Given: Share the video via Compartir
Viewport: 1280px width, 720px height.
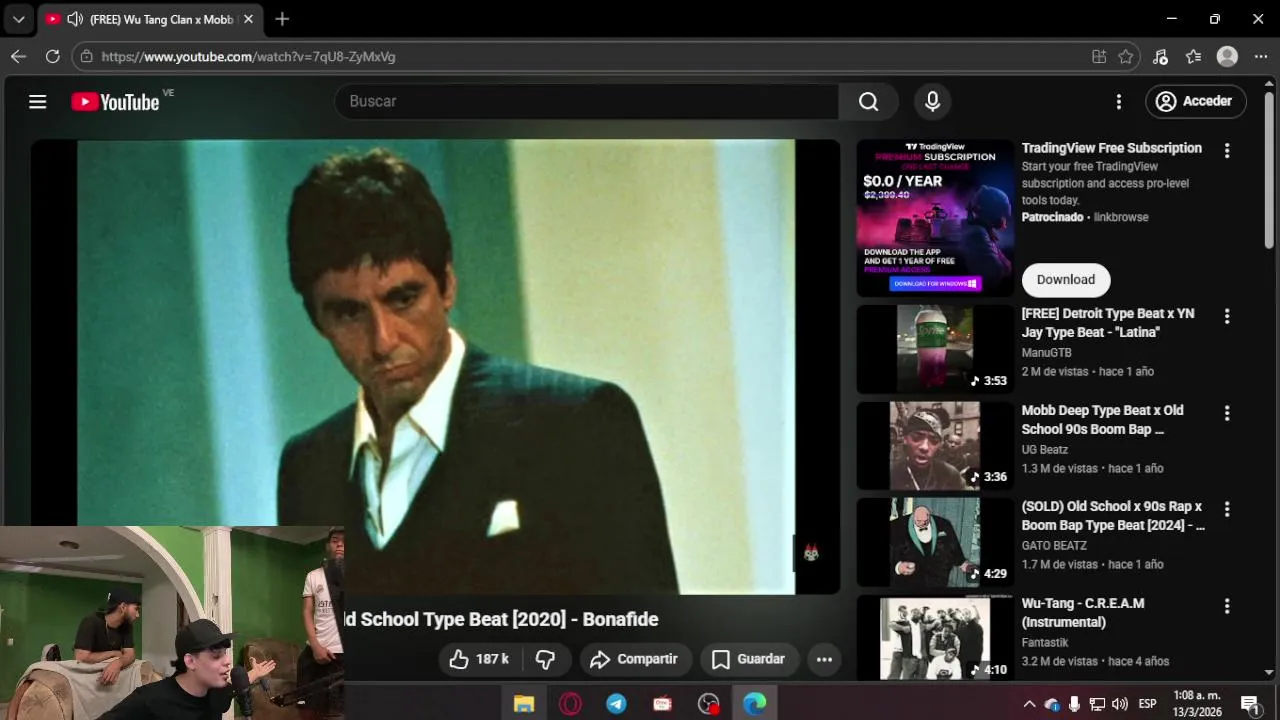Looking at the screenshot, I should (x=635, y=659).
